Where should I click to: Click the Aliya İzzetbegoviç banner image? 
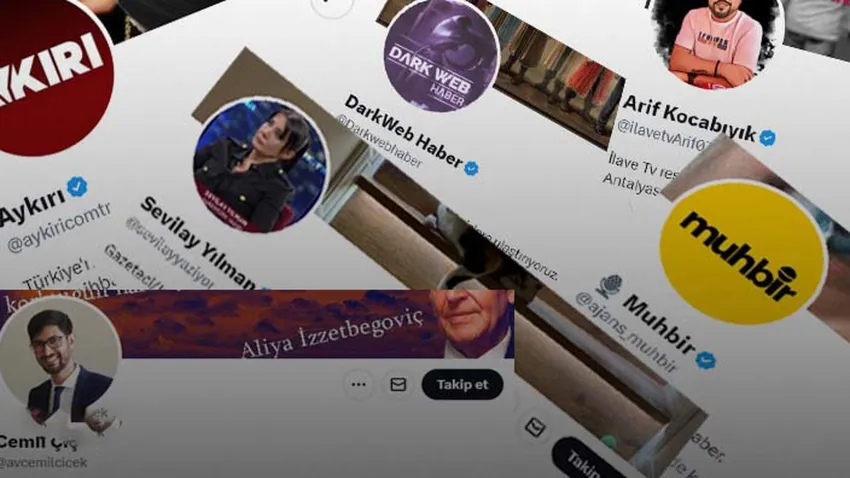[x=257, y=324]
